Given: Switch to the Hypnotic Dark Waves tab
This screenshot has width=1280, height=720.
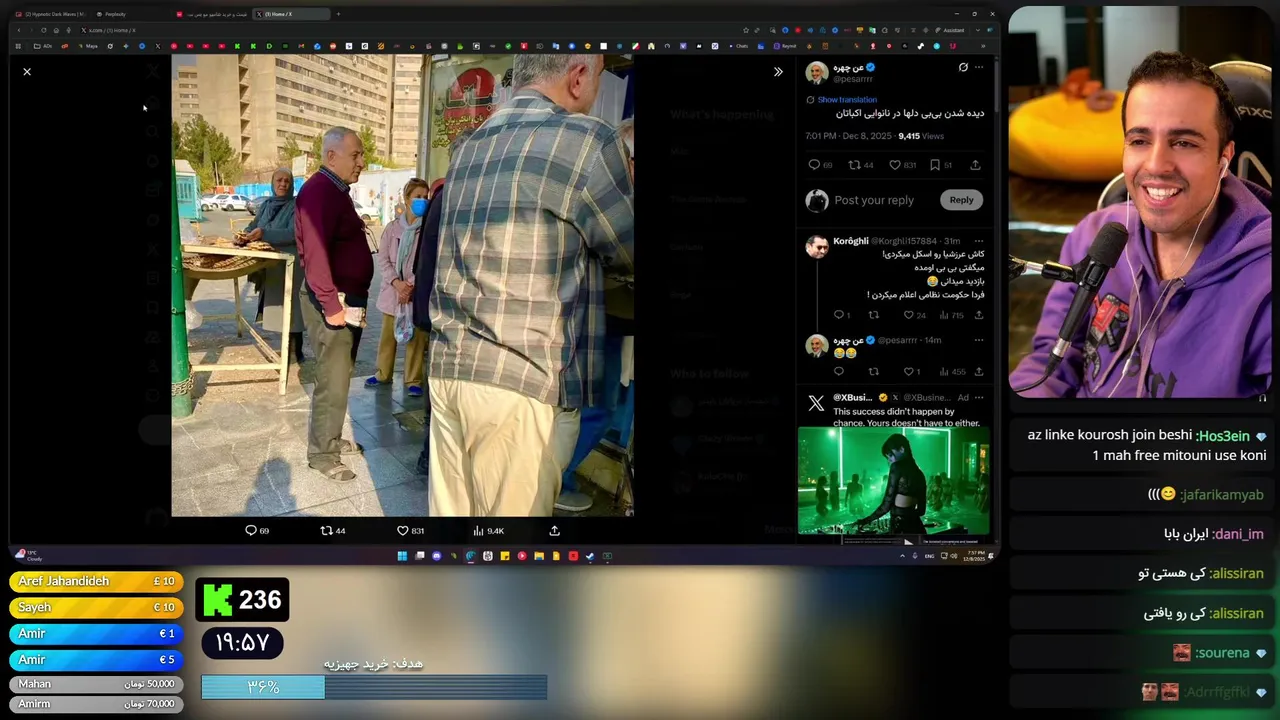Looking at the screenshot, I should pyautogui.click(x=51, y=14).
